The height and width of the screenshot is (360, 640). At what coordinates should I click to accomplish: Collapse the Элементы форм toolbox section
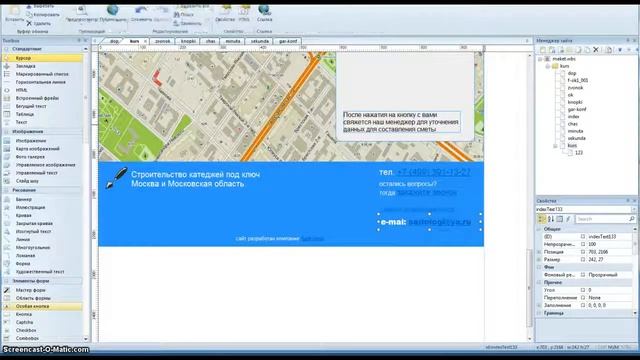(x=6, y=281)
